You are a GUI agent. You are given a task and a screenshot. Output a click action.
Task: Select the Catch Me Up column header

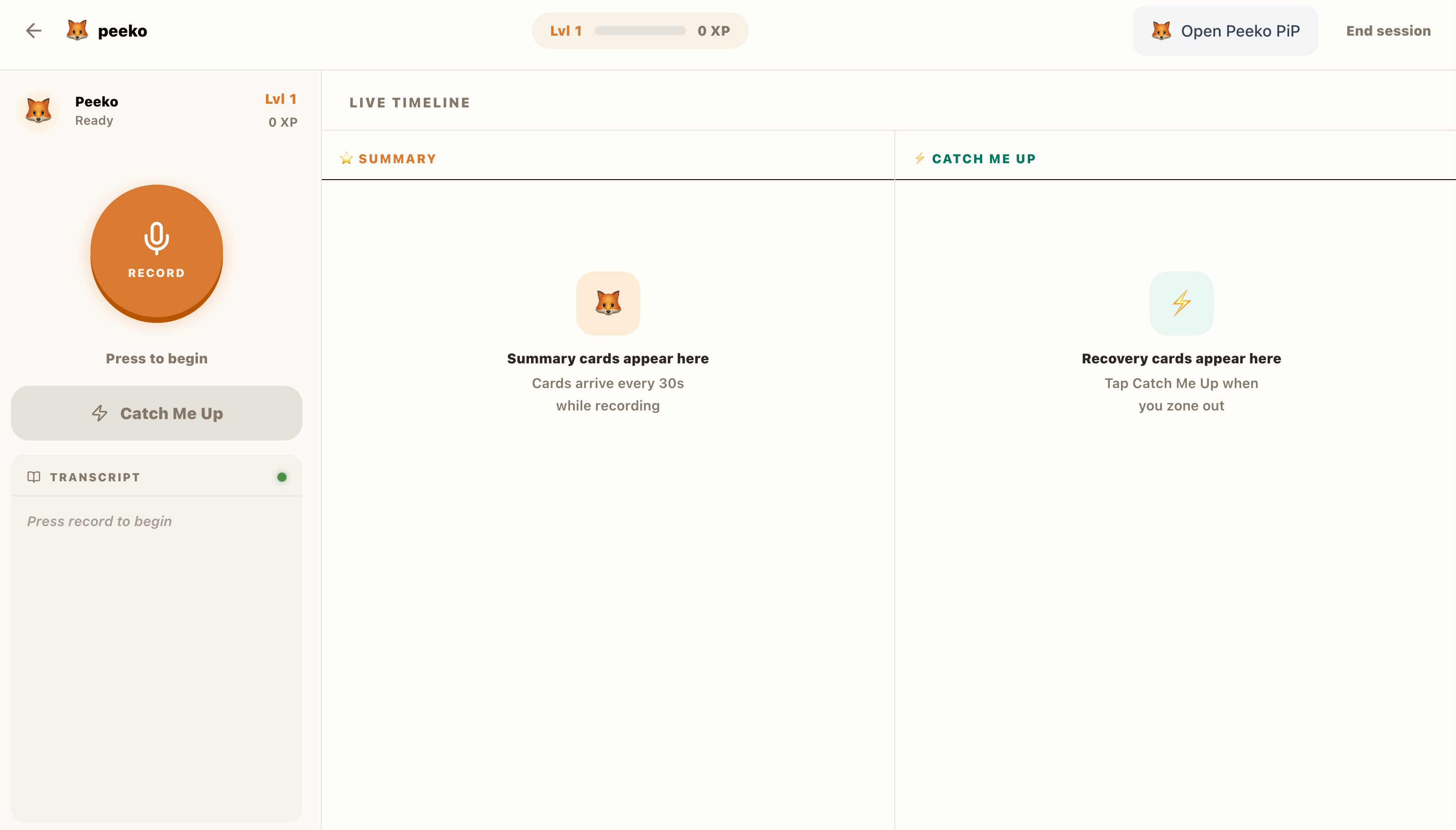(983, 159)
